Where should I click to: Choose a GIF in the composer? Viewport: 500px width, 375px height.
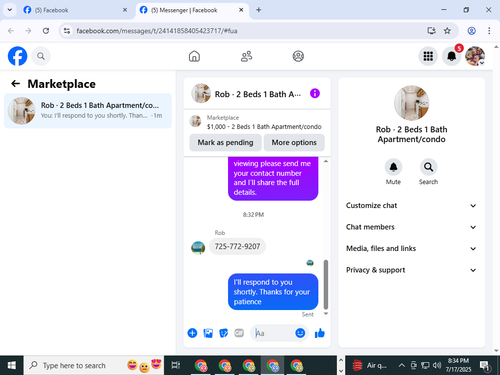click(x=239, y=333)
